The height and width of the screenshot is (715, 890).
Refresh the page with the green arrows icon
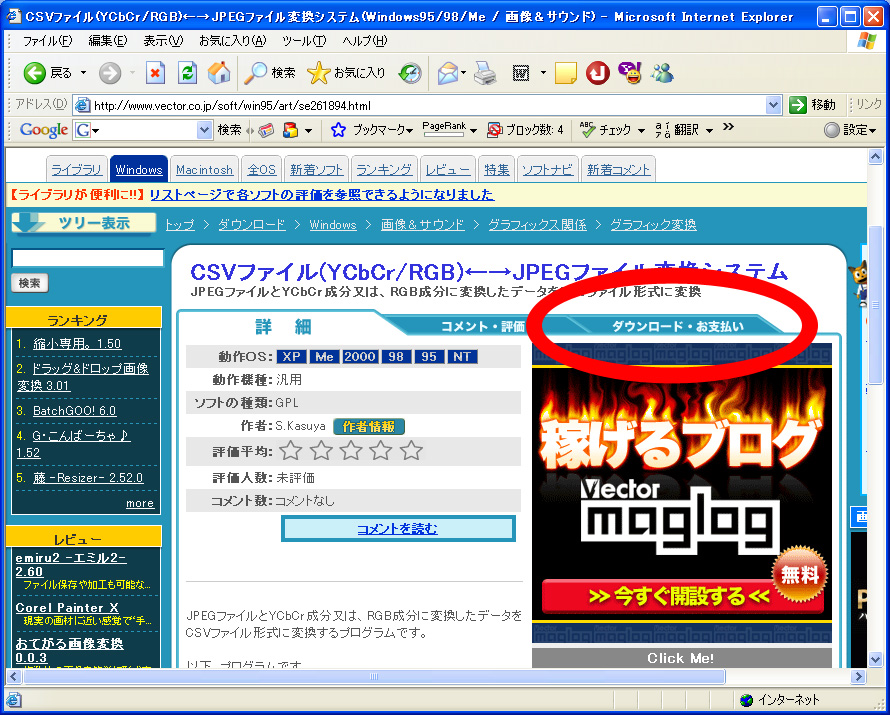[x=187, y=73]
